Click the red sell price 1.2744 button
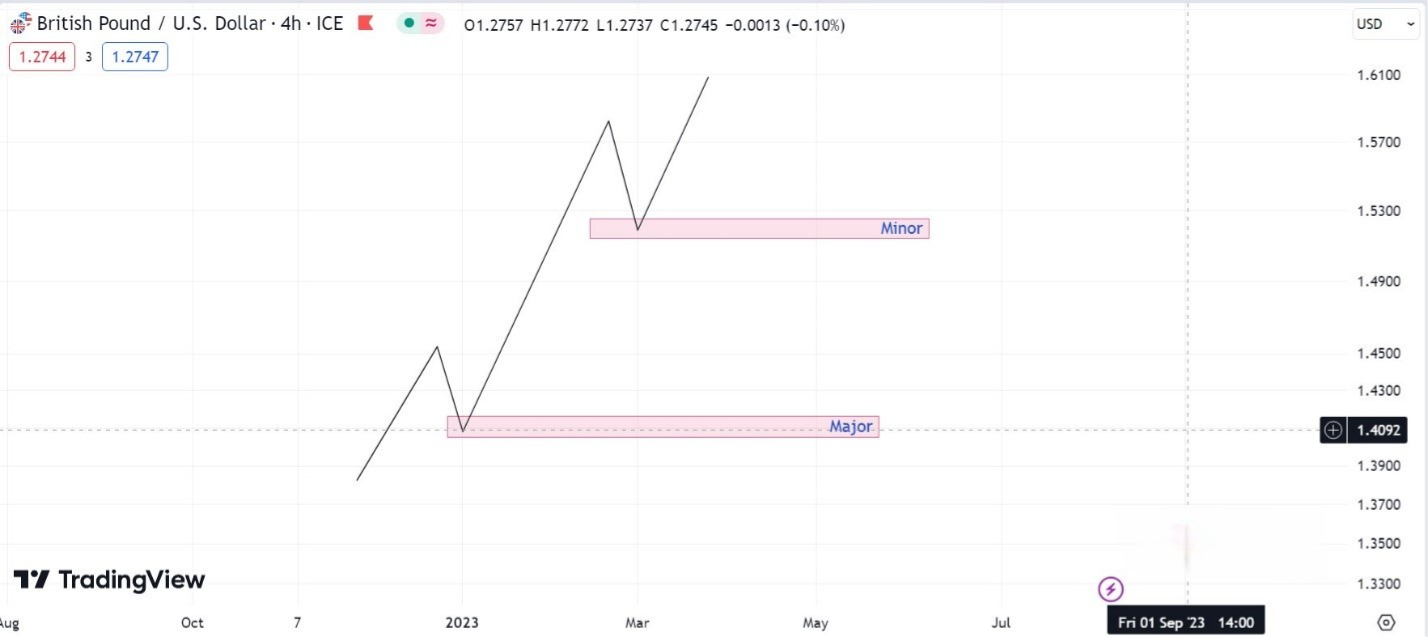The width and height of the screenshot is (1428, 637). [x=42, y=57]
